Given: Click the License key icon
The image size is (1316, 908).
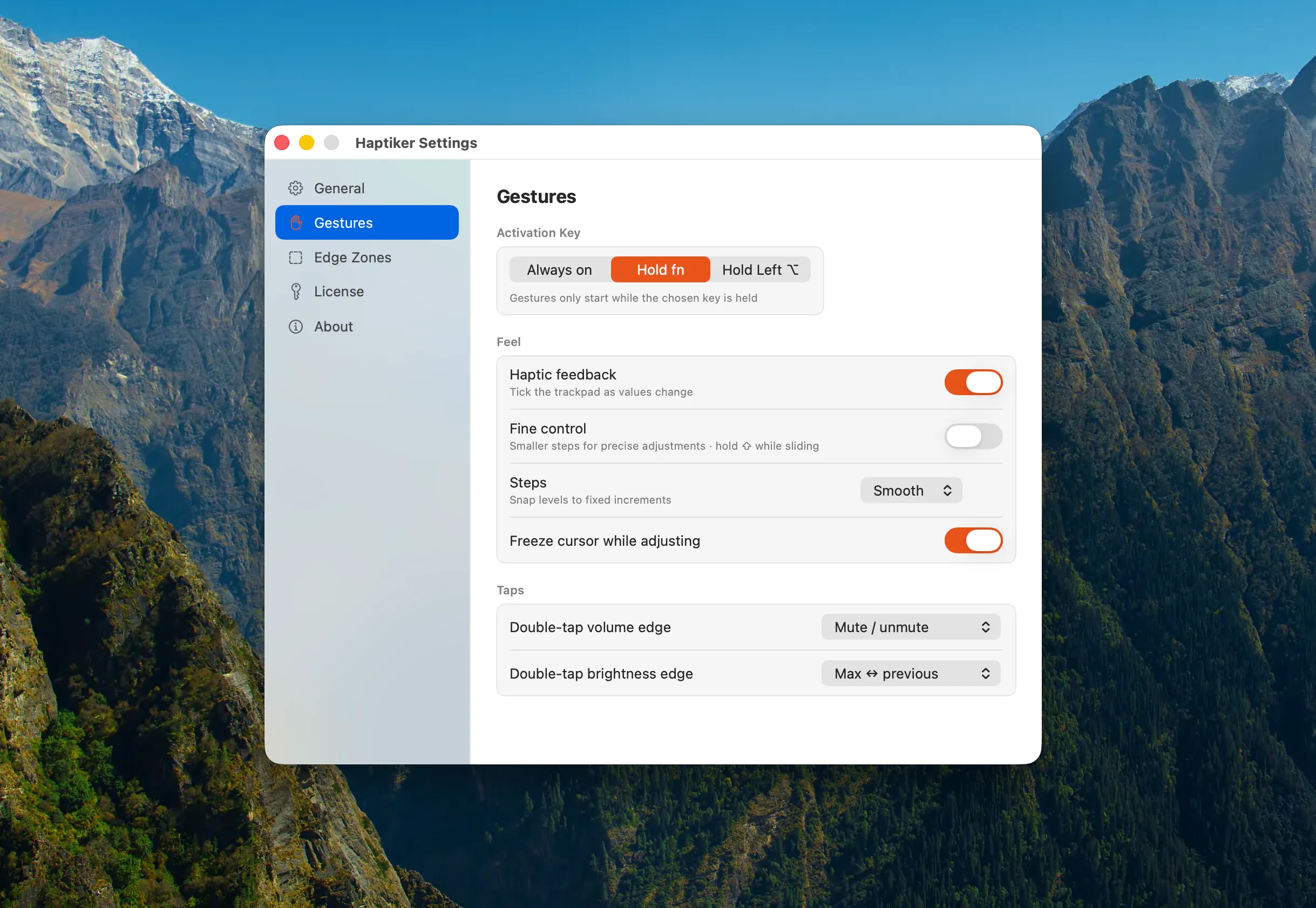Looking at the screenshot, I should pos(295,292).
